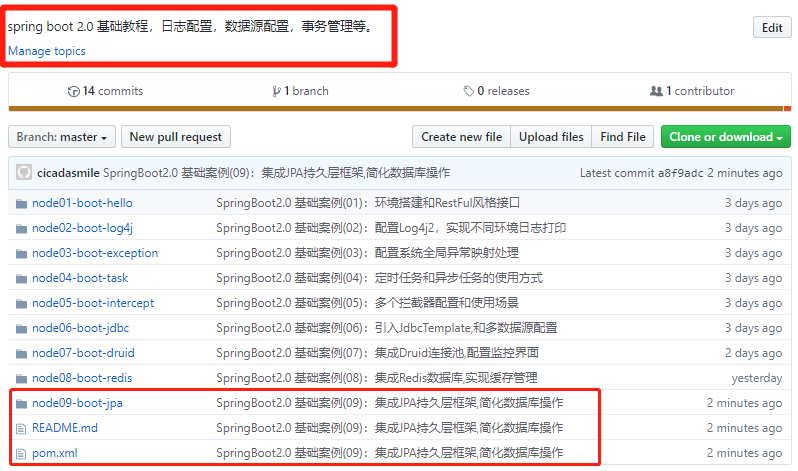798x471 pixels.
Task: Open the Branch: master dropdown
Action: pos(62,136)
